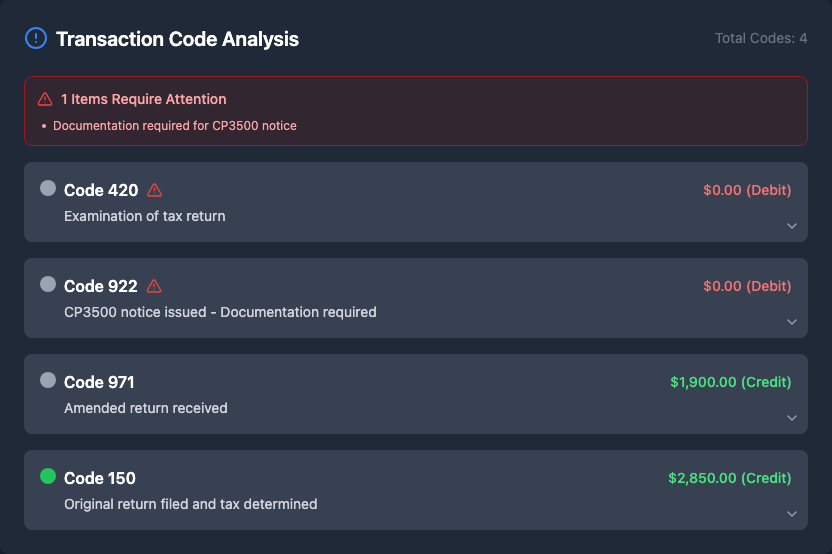Click the $1,900.00 (Credit) amount

(730, 382)
